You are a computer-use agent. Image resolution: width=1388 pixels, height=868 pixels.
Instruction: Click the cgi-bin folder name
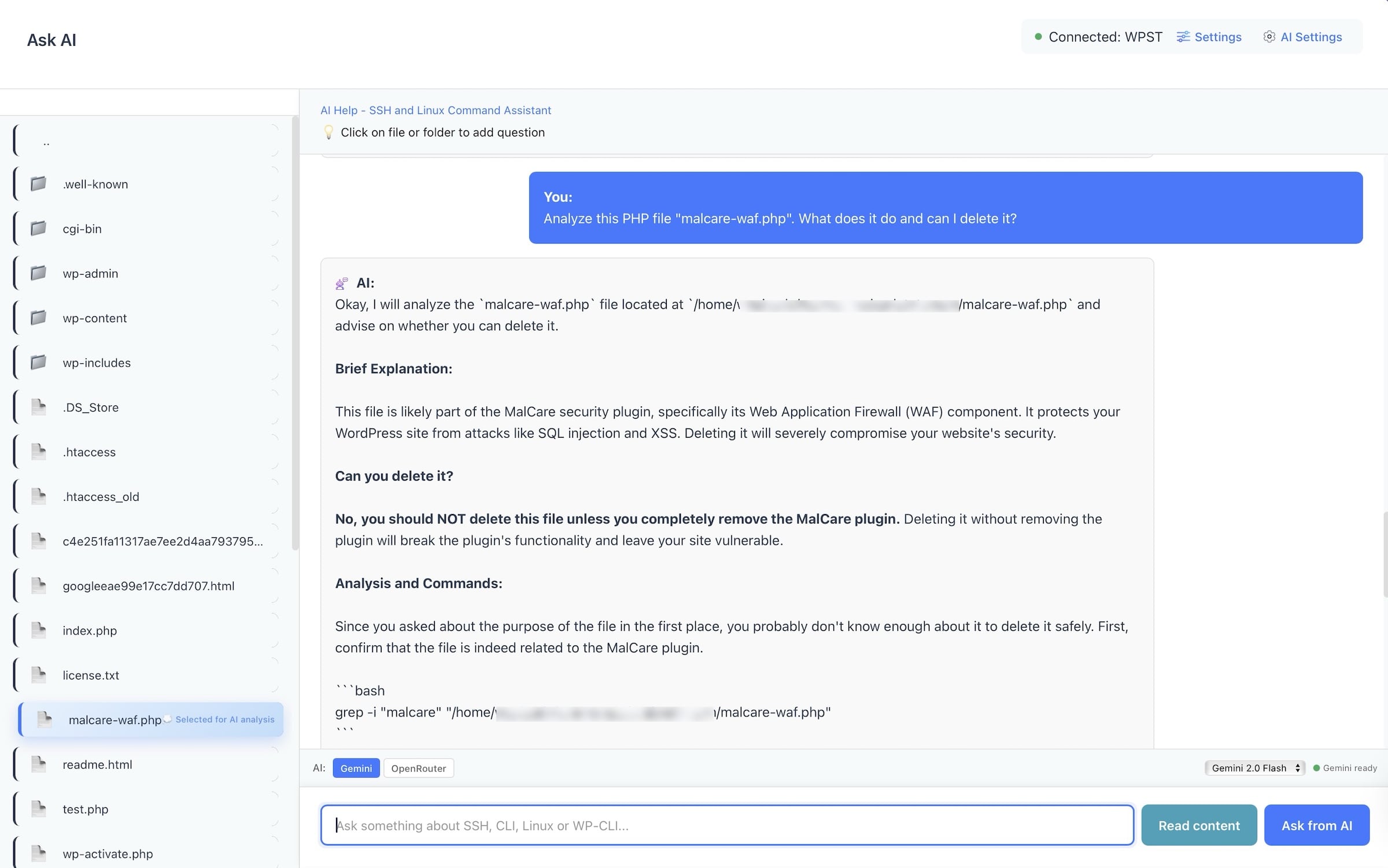click(x=82, y=228)
